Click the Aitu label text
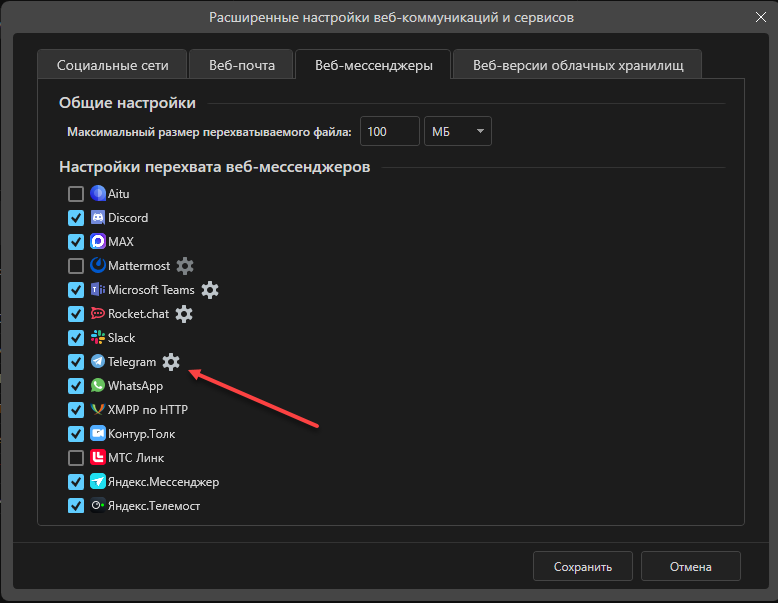 click(119, 194)
